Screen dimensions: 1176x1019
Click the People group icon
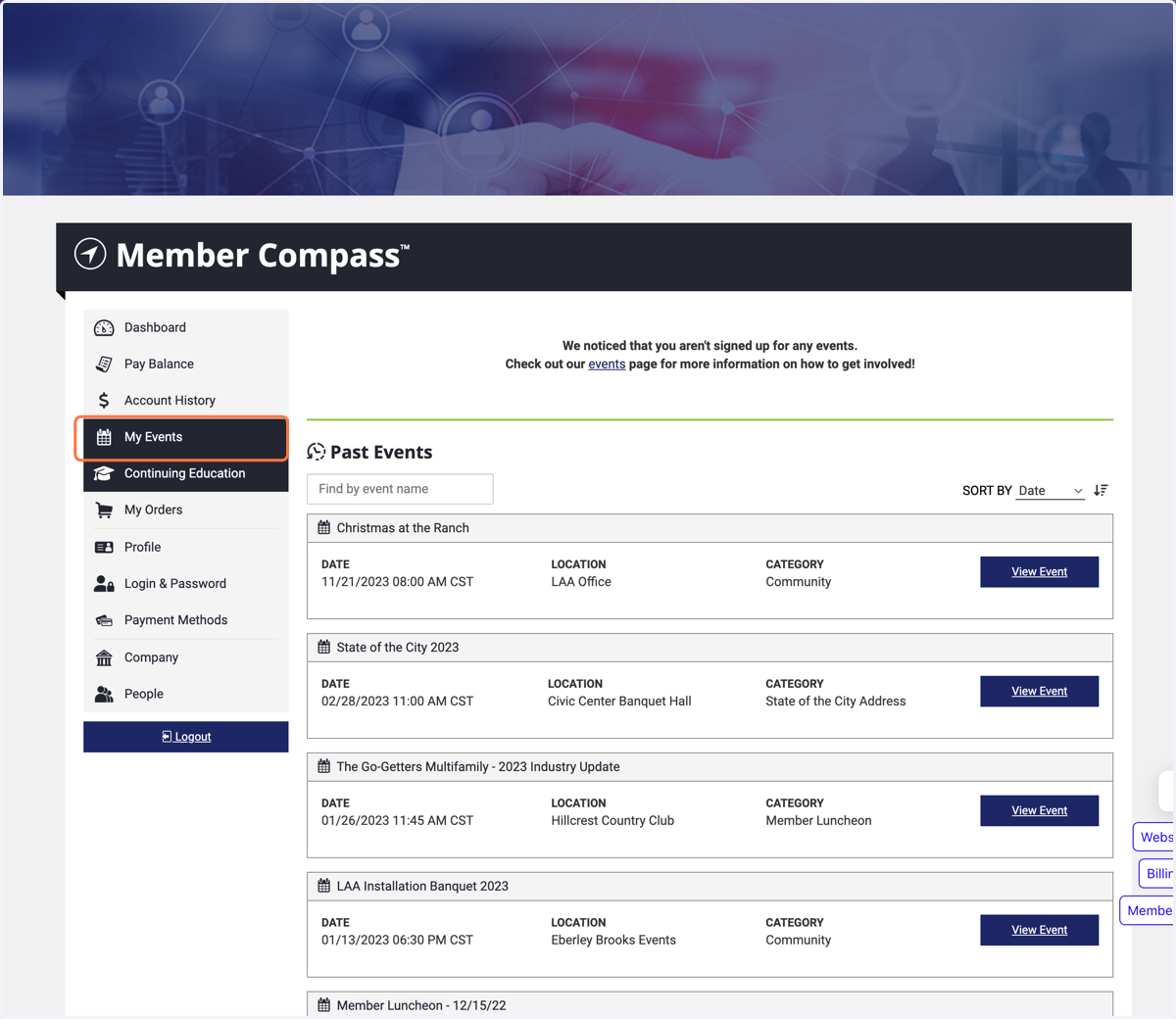(104, 694)
